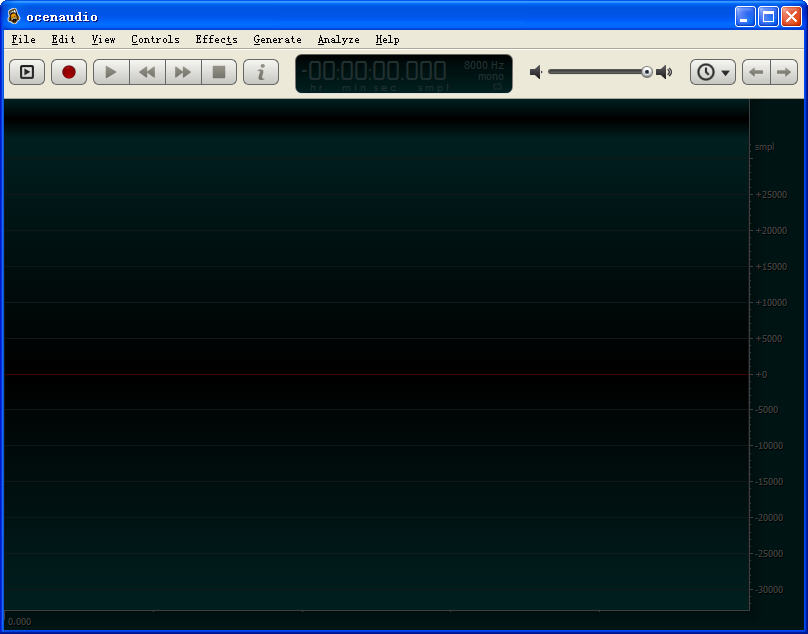Mute audio via the small speaker icon
The width and height of the screenshot is (808, 634).
(536, 72)
